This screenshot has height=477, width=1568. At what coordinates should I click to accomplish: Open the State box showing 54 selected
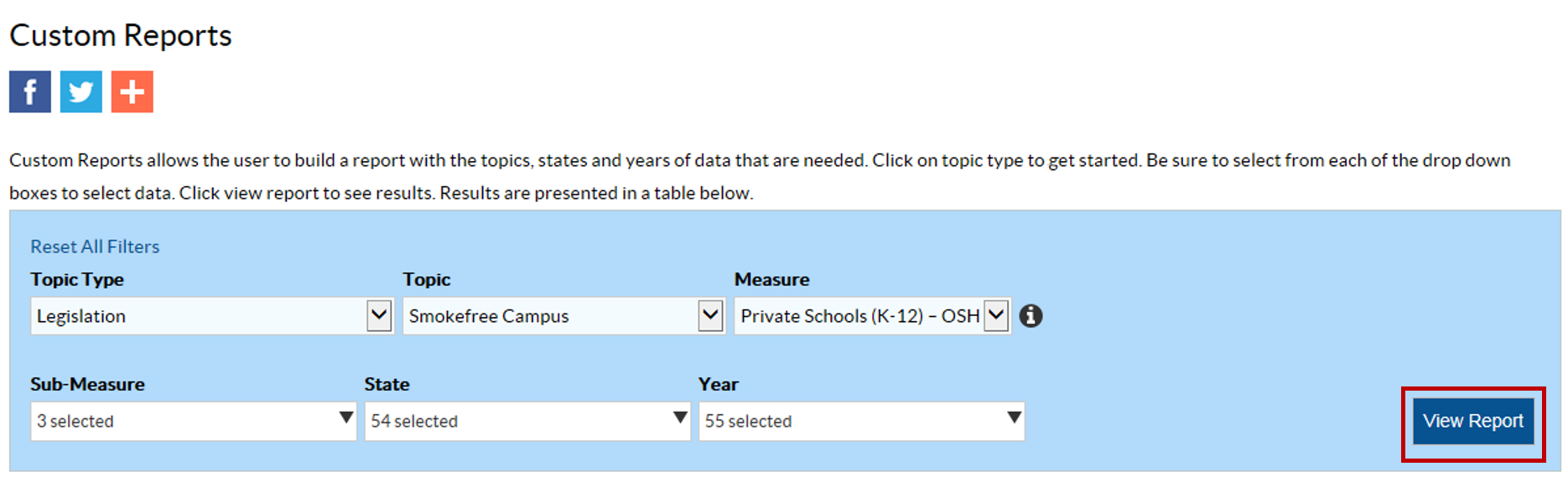518,421
